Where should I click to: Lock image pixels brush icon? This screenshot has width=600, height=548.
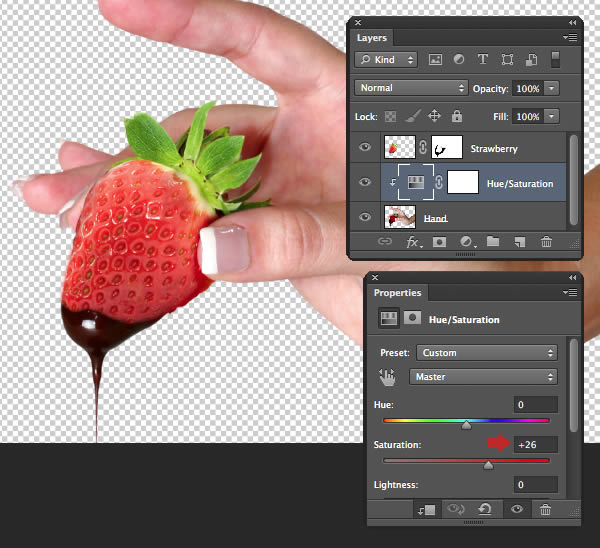[x=412, y=116]
